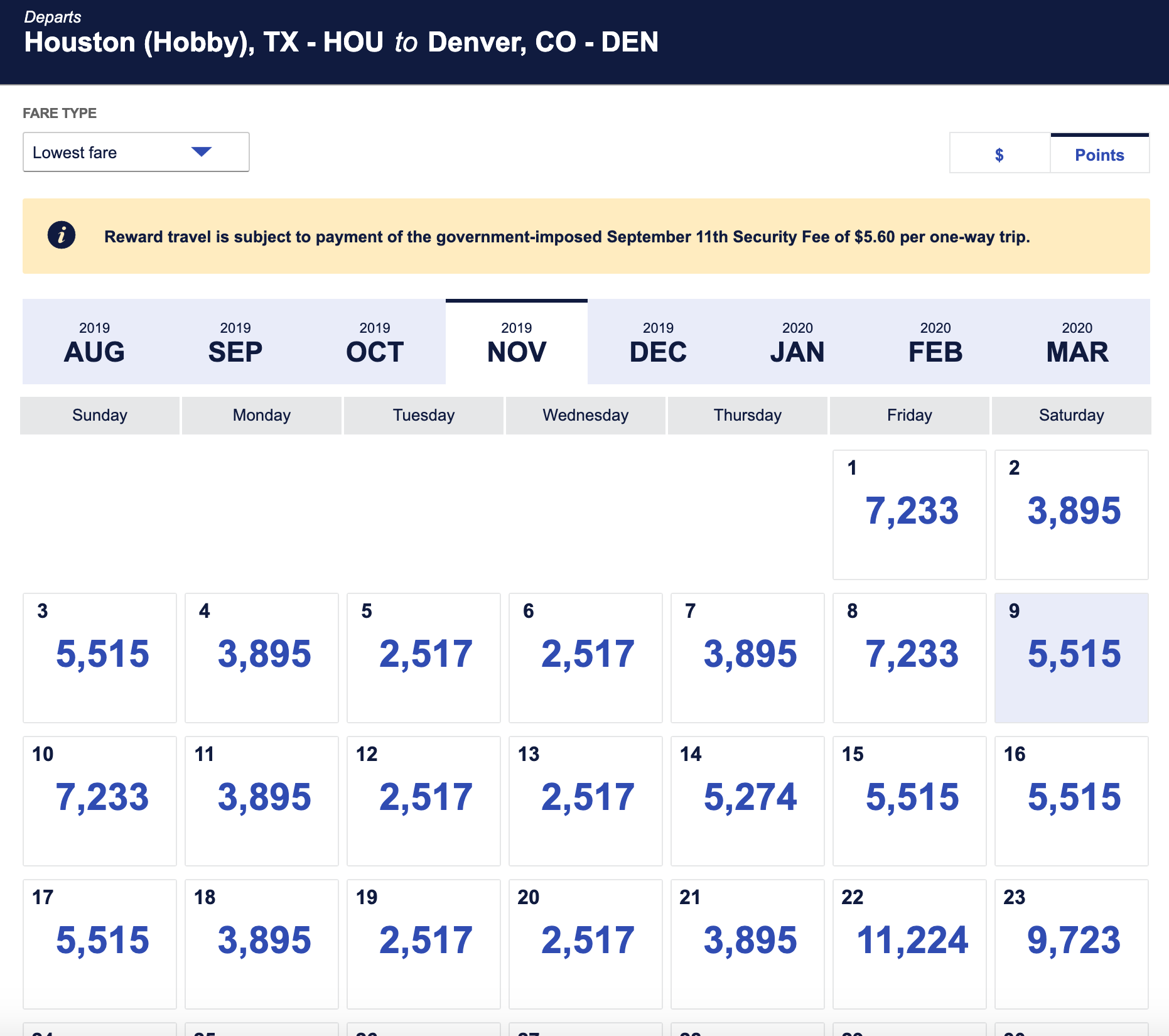
Task: Select the highlighted November 9 date cell
Action: pos(1072,657)
